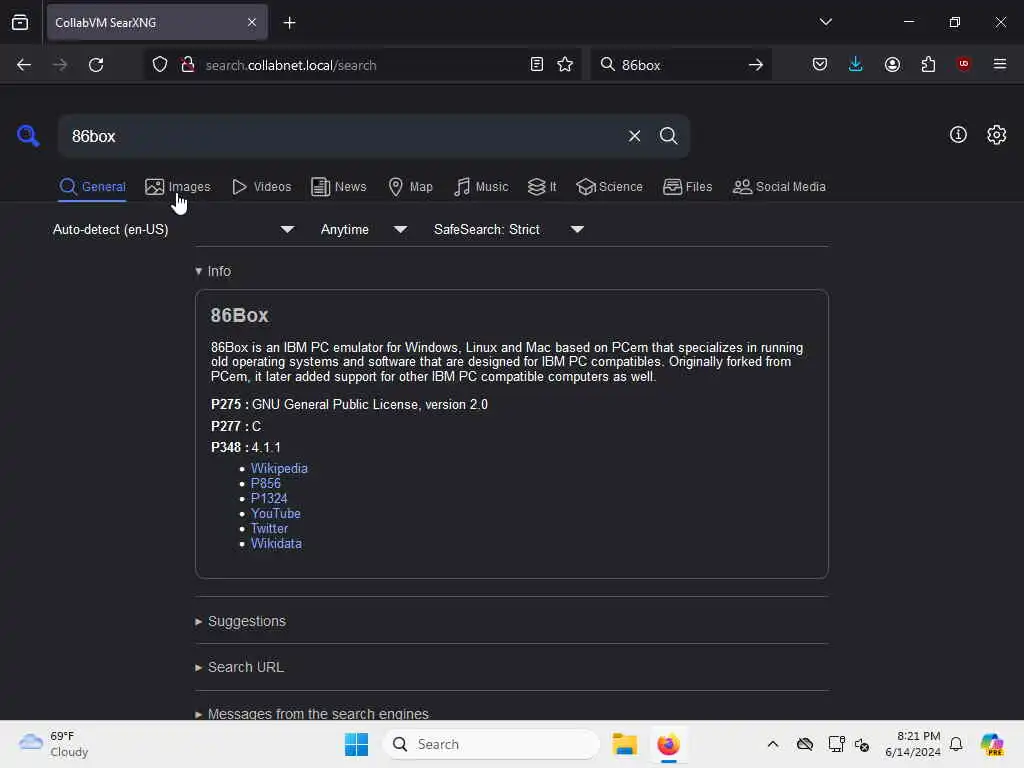Reload the current page
This screenshot has width=1024, height=768.
[96, 65]
